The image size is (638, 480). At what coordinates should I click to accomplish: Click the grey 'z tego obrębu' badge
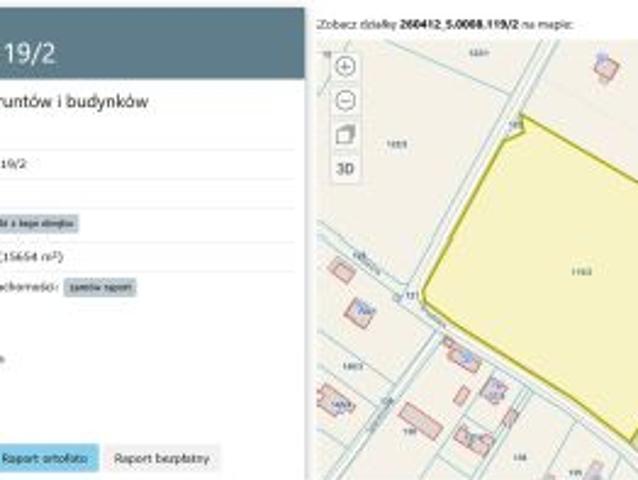(x=38, y=224)
